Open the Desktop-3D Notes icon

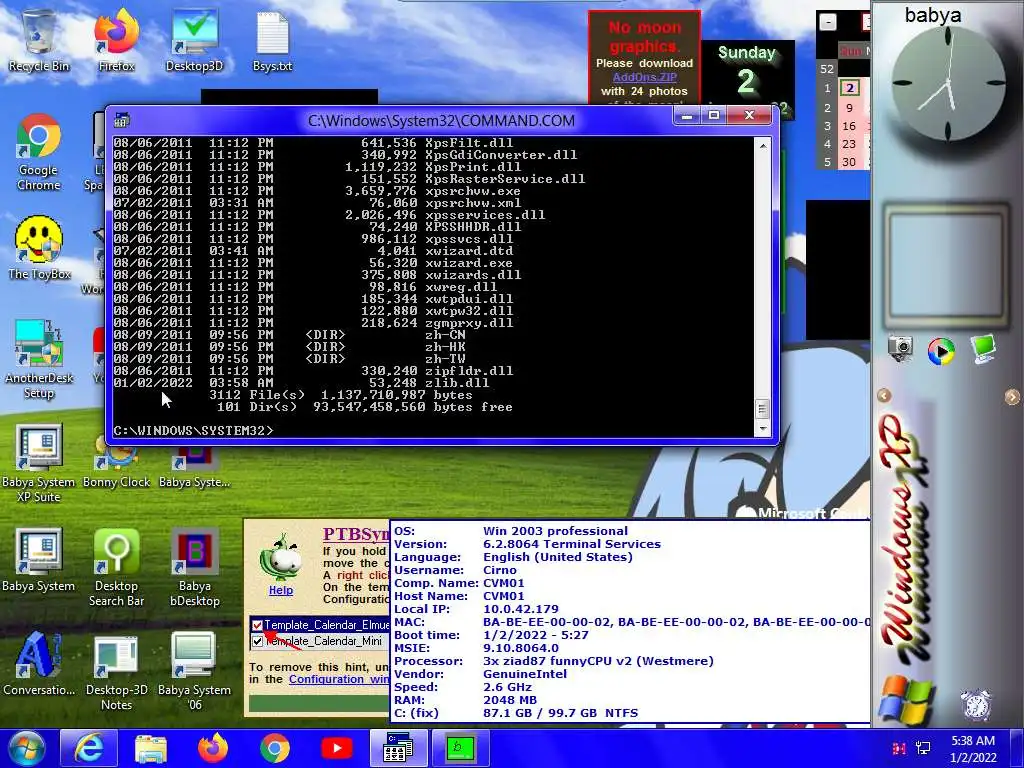(116, 671)
